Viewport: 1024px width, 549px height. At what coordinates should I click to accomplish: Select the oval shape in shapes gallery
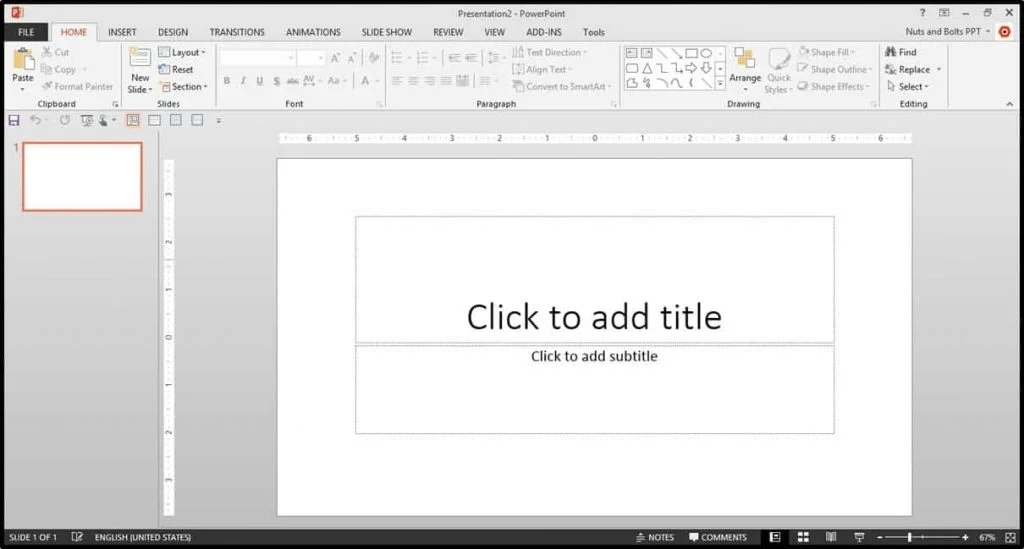(x=706, y=53)
